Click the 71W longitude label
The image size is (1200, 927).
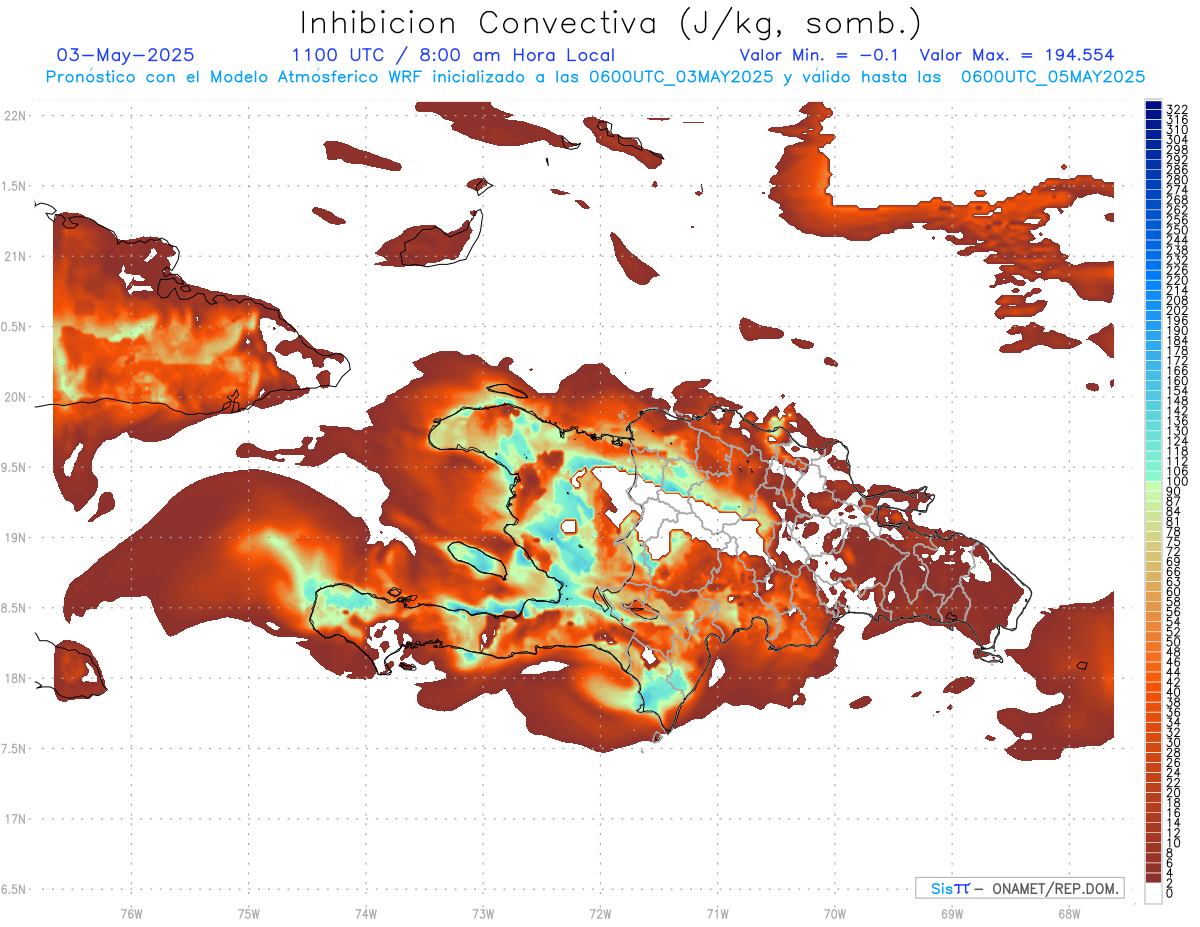coord(717,913)
